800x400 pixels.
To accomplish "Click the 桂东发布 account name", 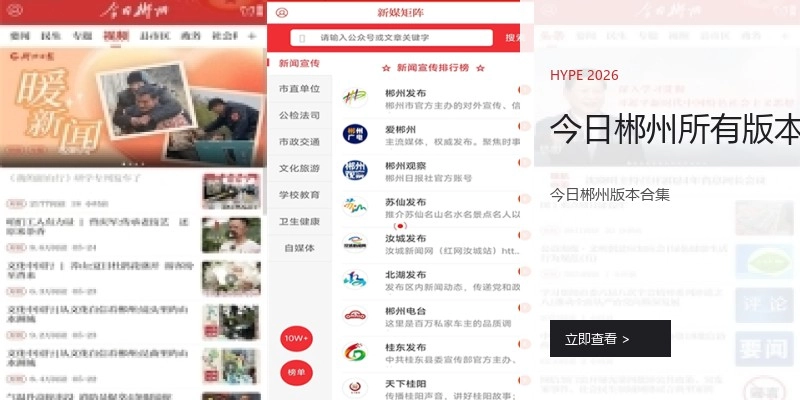I will (406, 347).
